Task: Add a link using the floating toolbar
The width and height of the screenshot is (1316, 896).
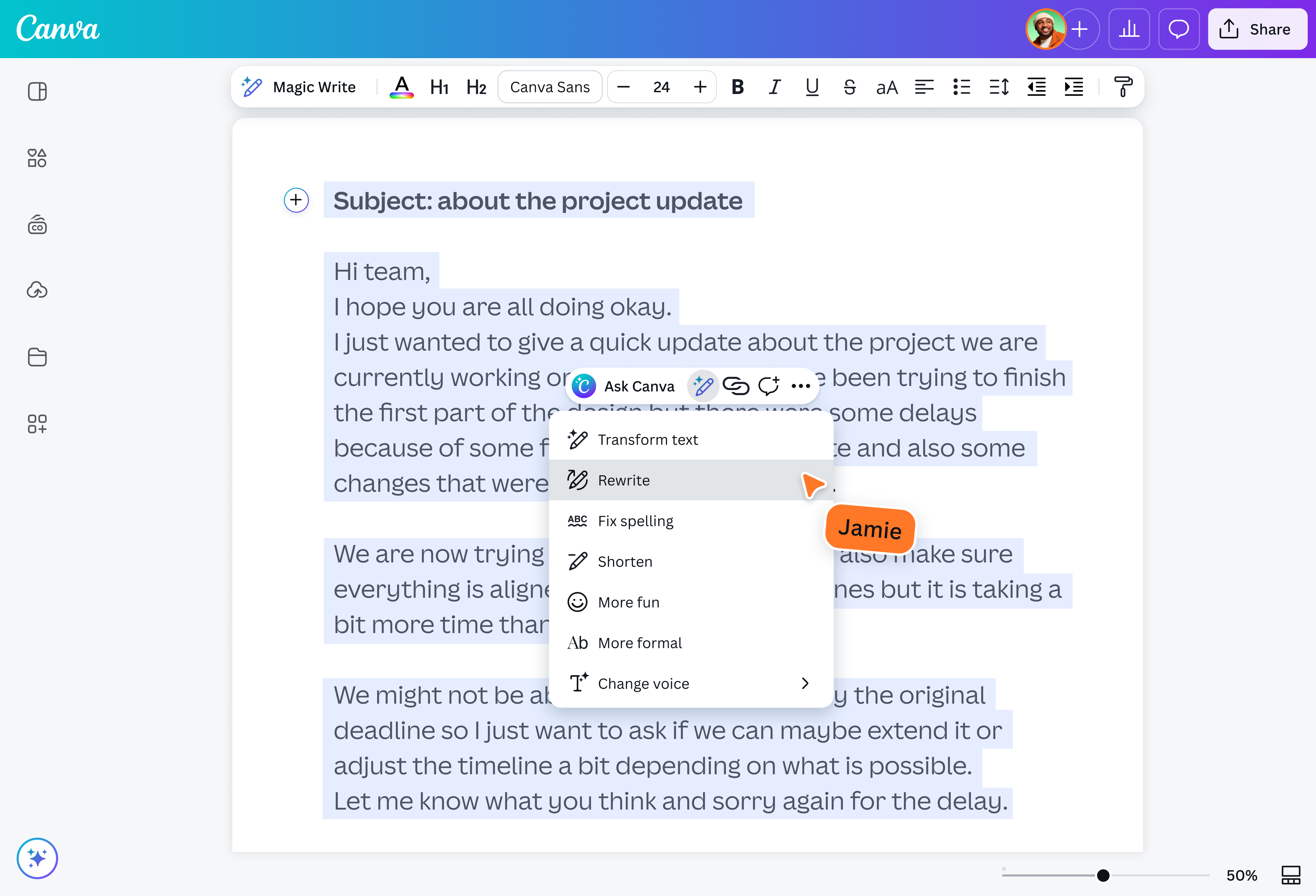Action: pos(736,386)
